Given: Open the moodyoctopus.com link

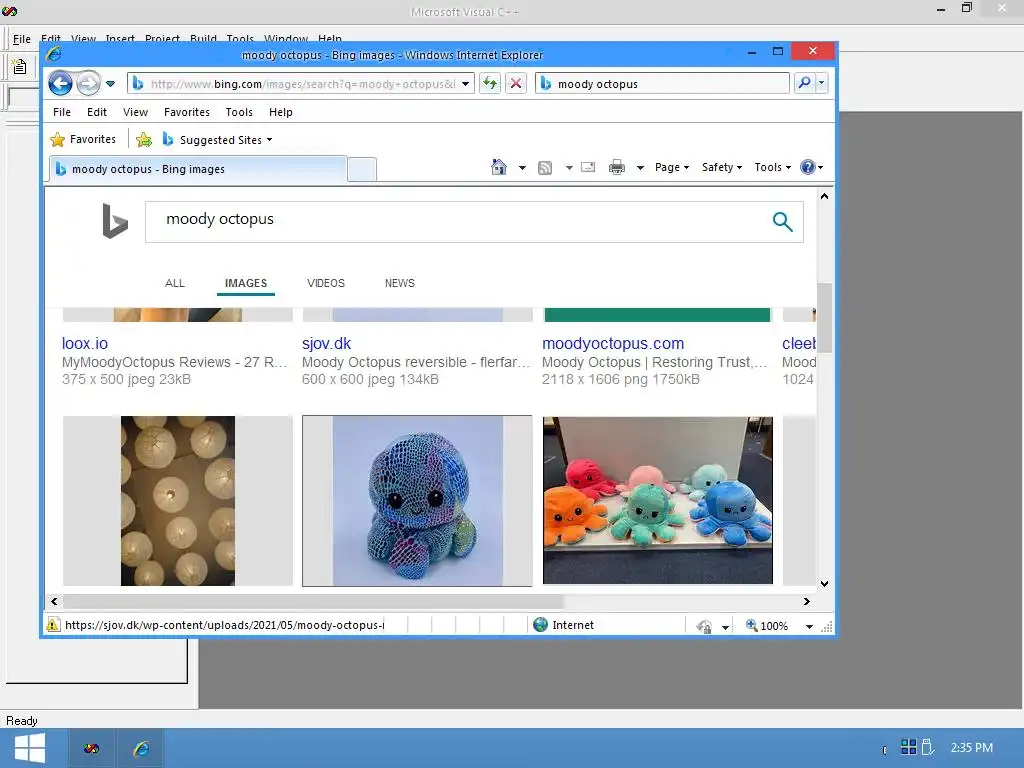Looking at the screenshot, I should [x=613, y=344].
